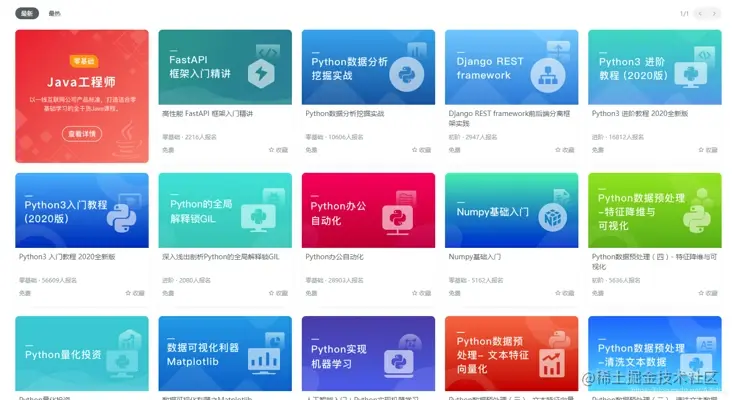This screenshot has height=400, width=732.
Task: Star the Python办公自动化 course
Action: (422, 293)
